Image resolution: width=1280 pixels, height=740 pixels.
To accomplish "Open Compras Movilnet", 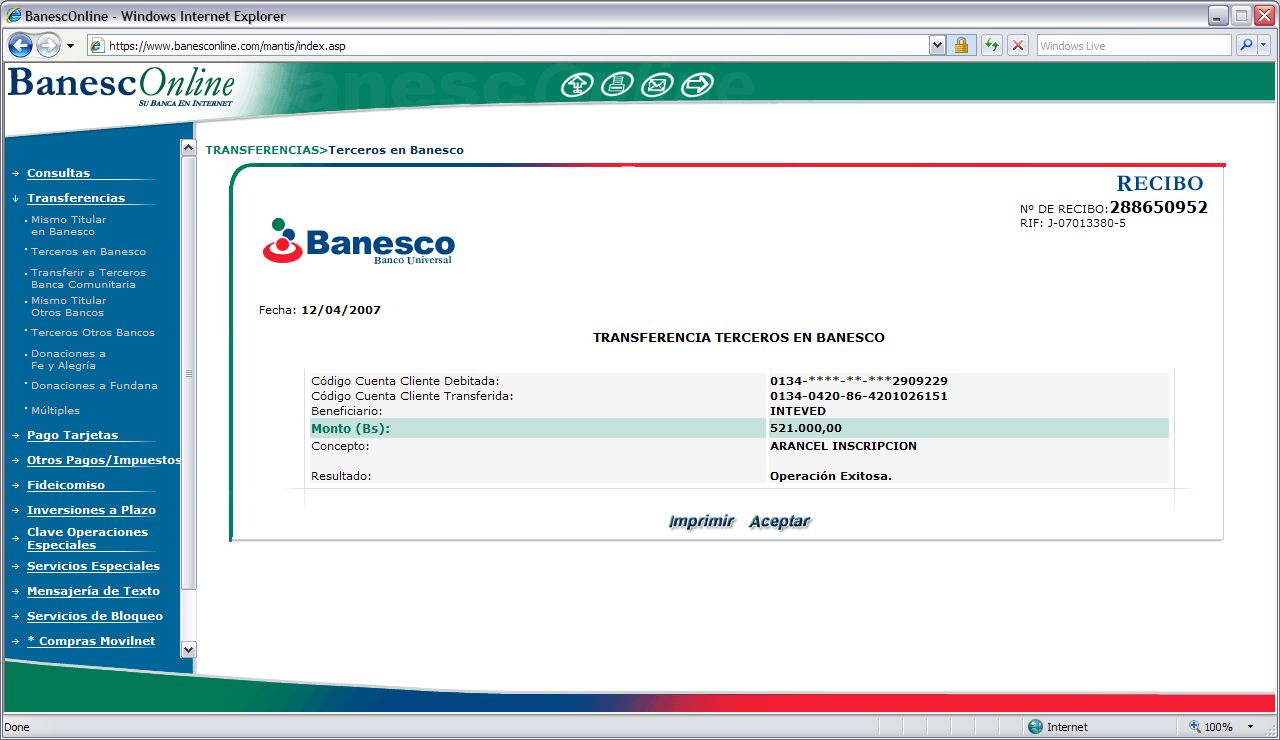I will tap(91, 641).
